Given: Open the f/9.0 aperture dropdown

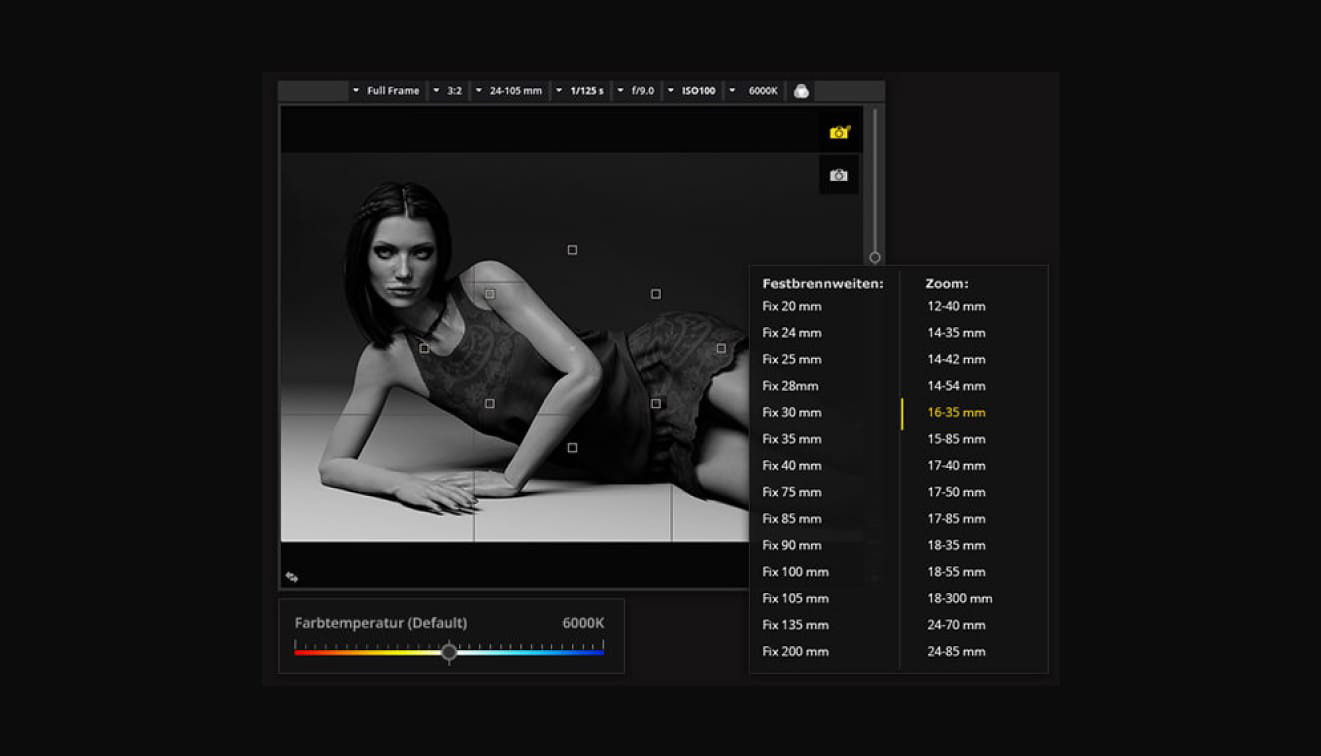Looking at the screenshot, I should 635,91.
